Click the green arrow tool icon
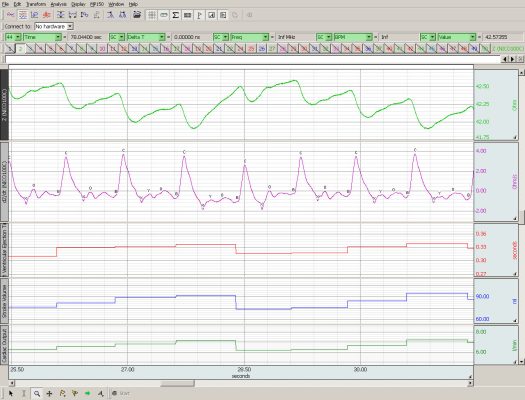Screen dimensions: 525x400 click(88, 393)
